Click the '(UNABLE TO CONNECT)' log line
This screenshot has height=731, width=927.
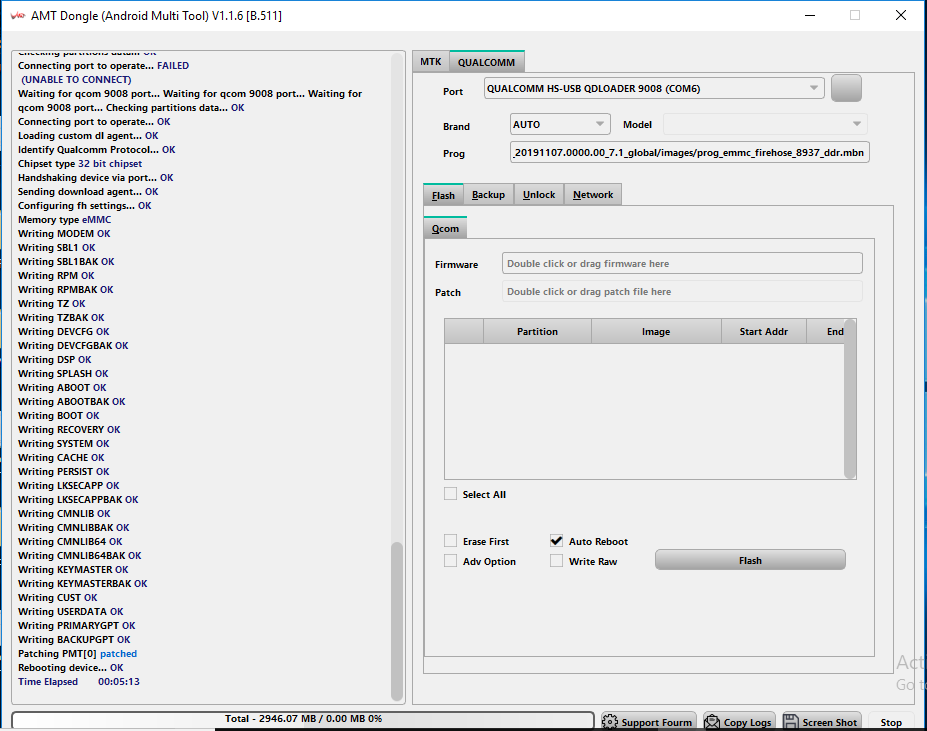pyautogui.click(x=76, y=79)
